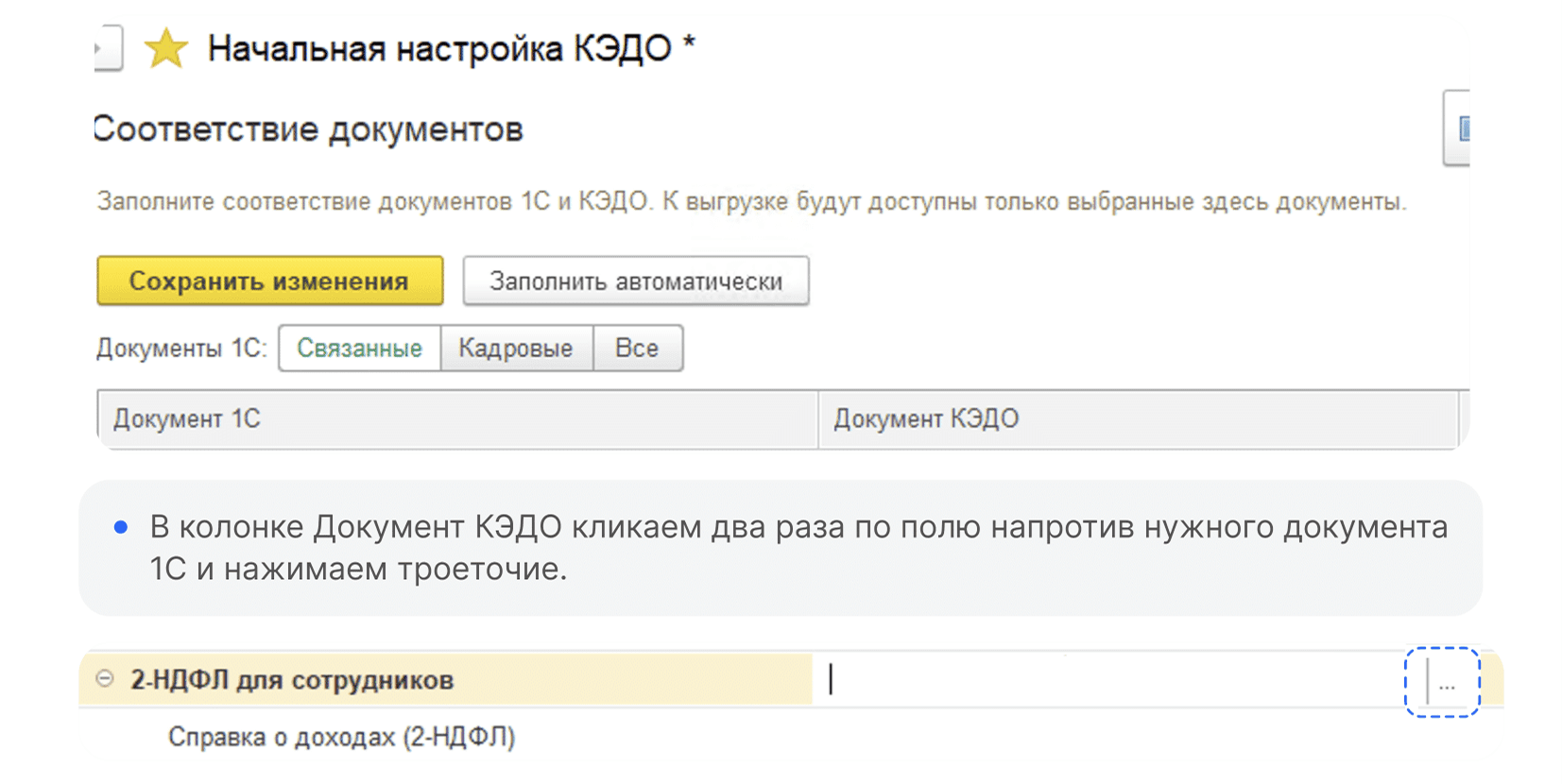Click the forward navigation arrow button
The width and height of the screenshot is (1562, 784).
tap(108, 47)
